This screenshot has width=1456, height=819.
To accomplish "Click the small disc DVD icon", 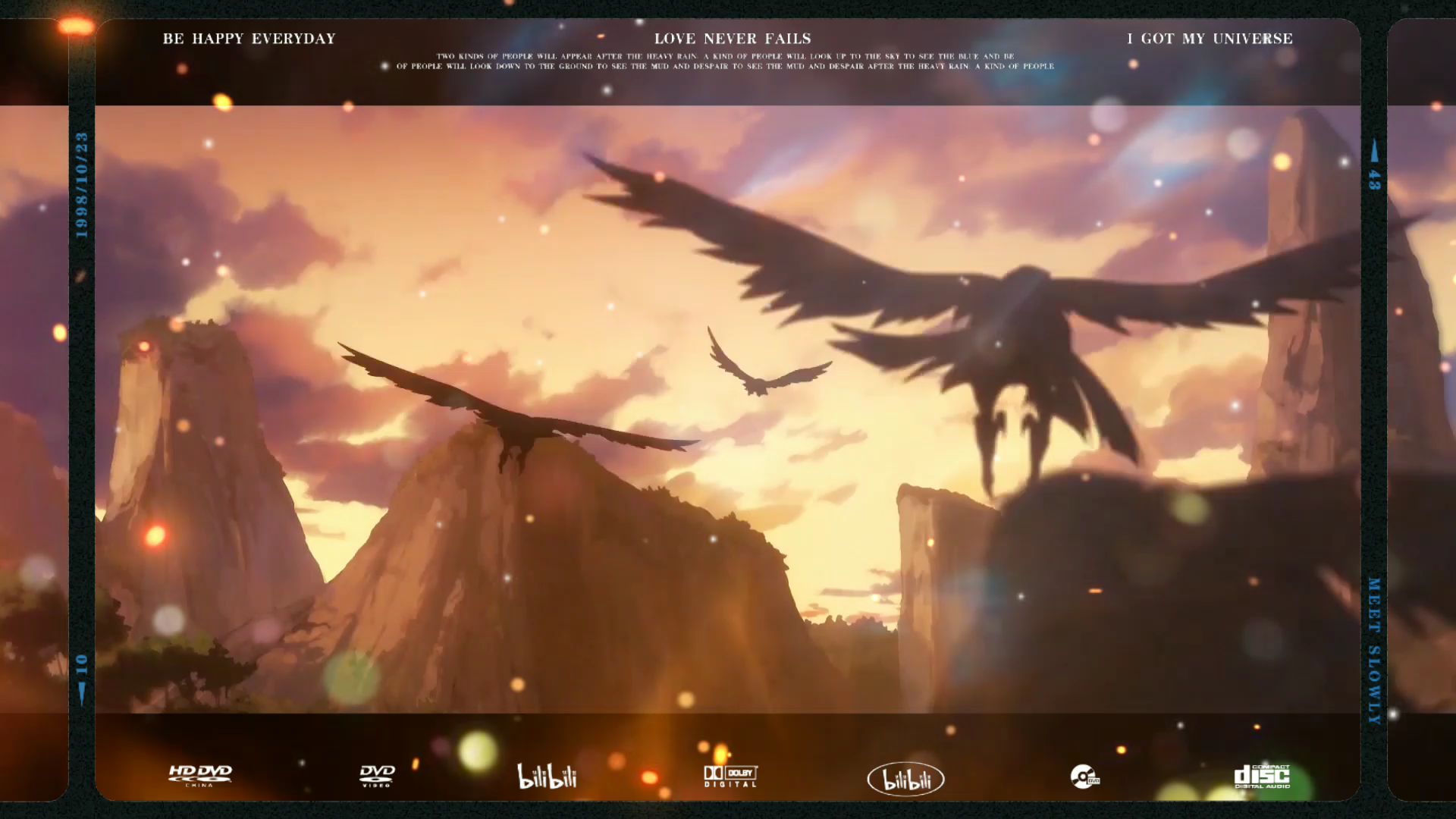I will [x=1084, y=777].
